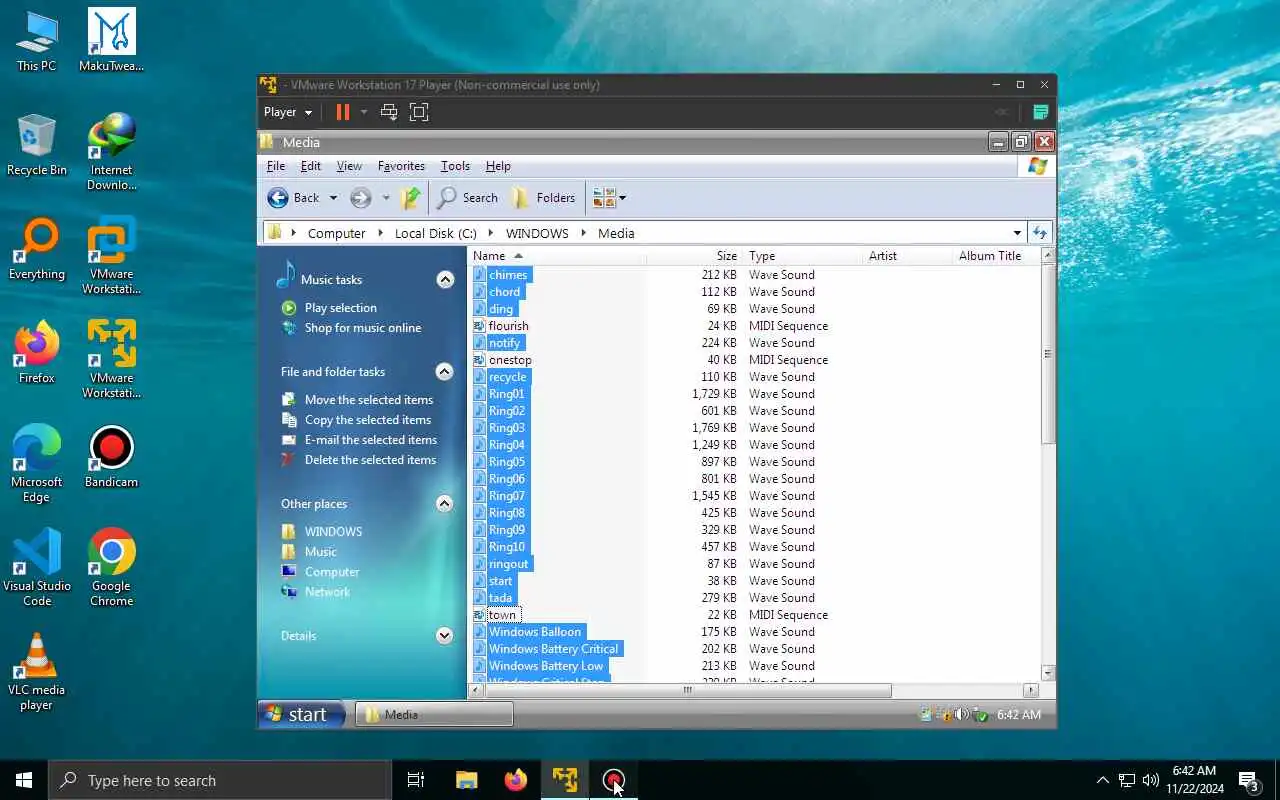Screen dimensions: 1280x800
Task: Click the Media button in XP taskbar
Action: (x=435, y=714)
